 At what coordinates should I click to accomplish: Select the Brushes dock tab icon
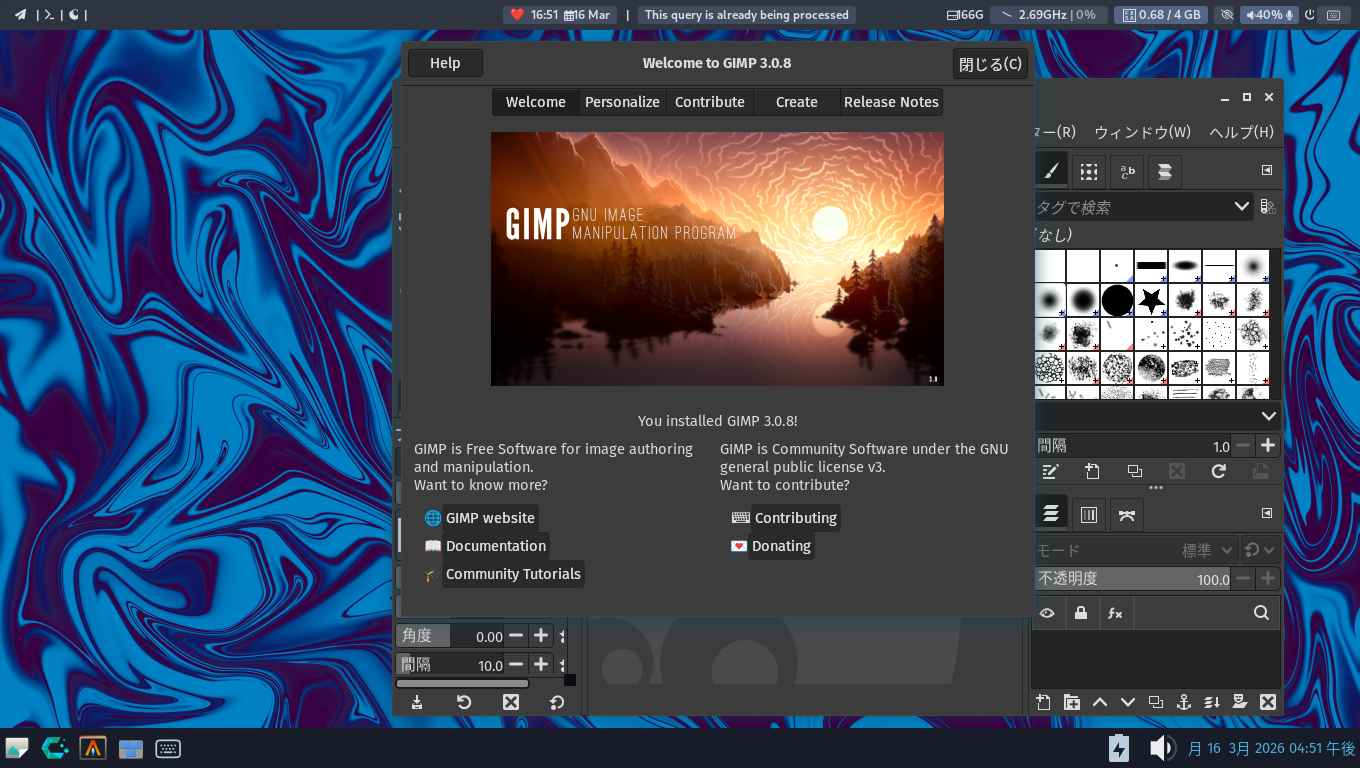pyautogui.click(x=1050, y=172)
